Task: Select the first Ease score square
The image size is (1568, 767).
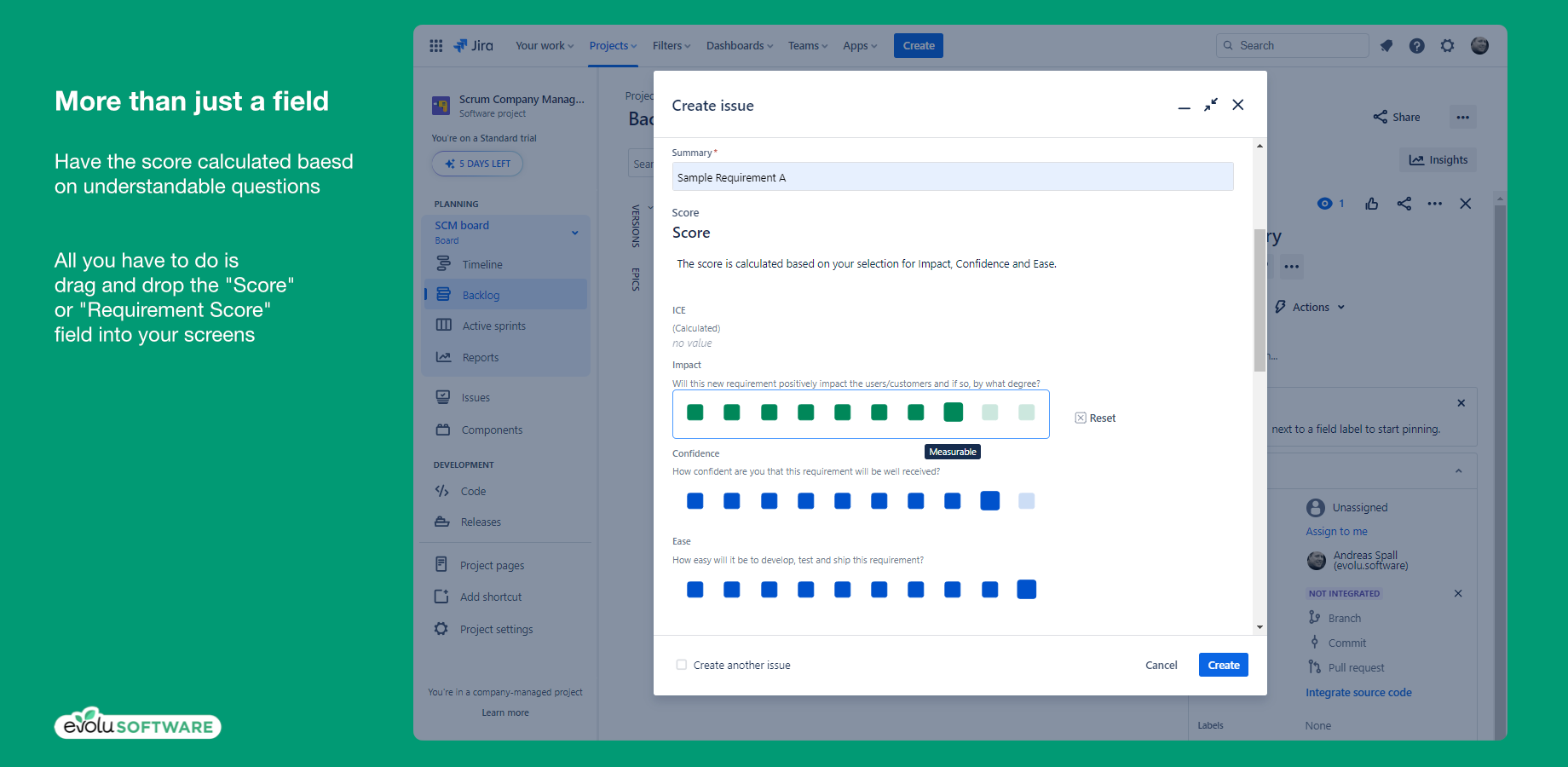Action: coord(695,590)
